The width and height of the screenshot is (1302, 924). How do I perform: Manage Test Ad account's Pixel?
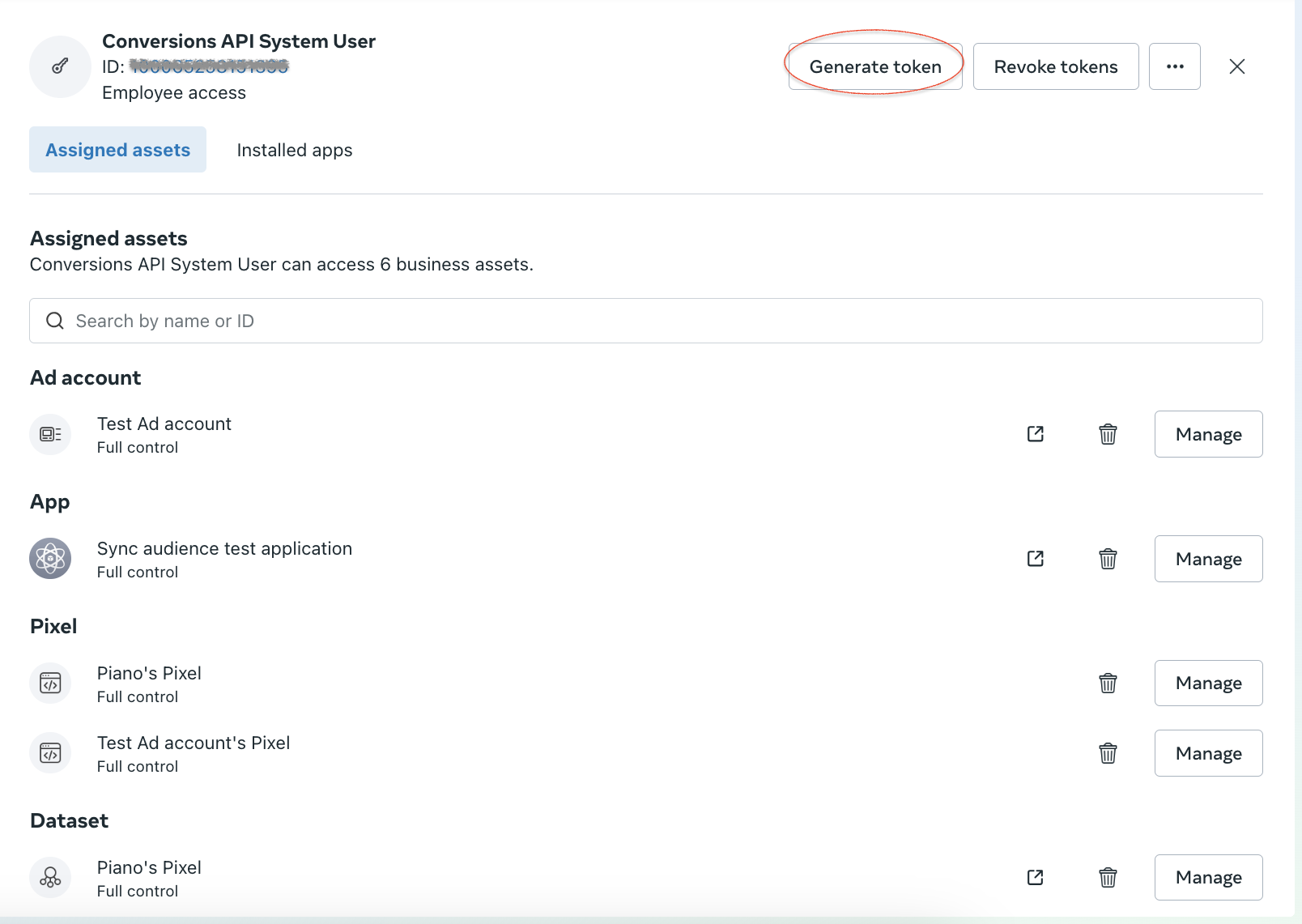1209,753
